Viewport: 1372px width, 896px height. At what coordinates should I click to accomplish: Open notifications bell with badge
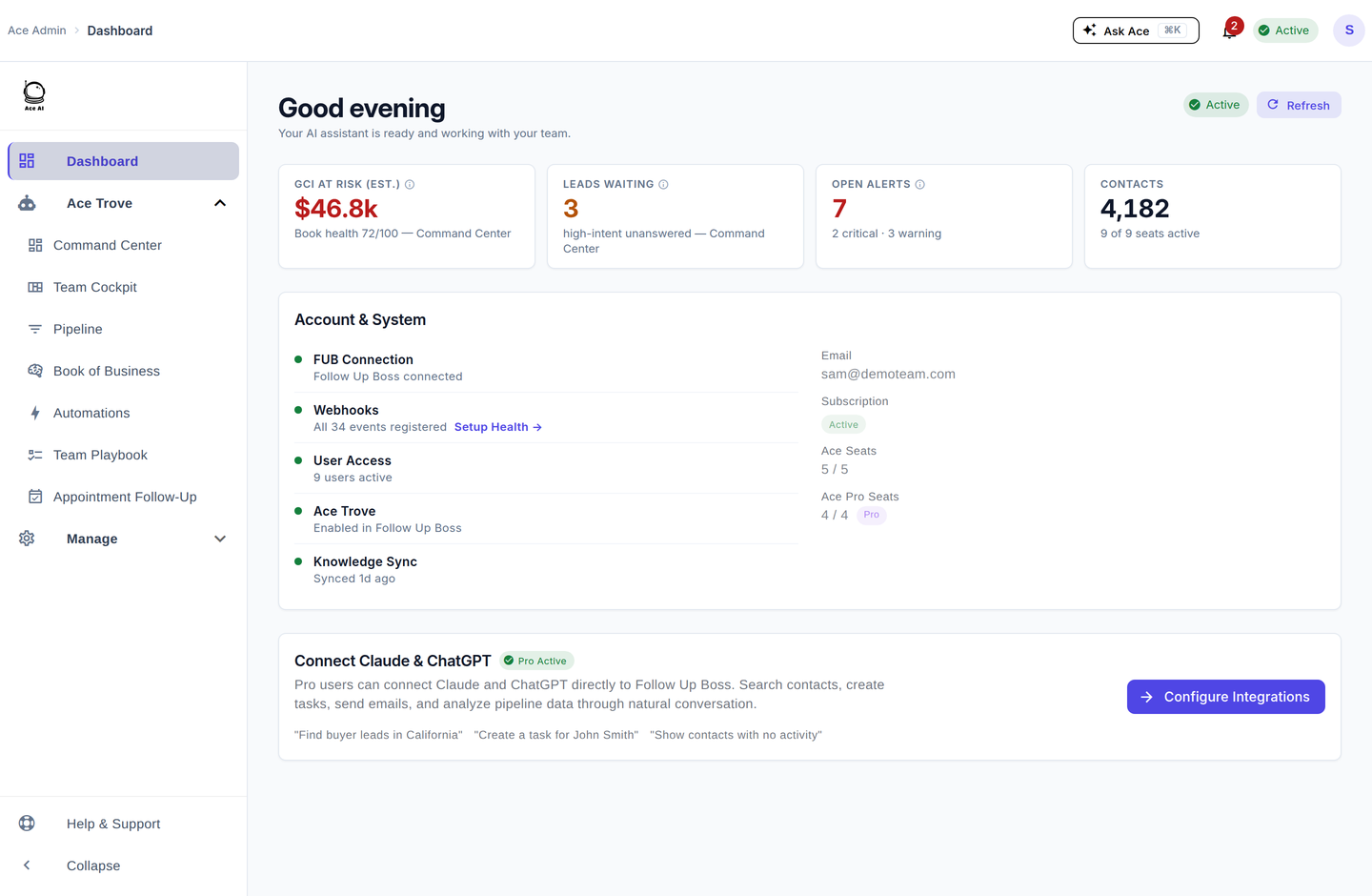tap(1230, 31)
